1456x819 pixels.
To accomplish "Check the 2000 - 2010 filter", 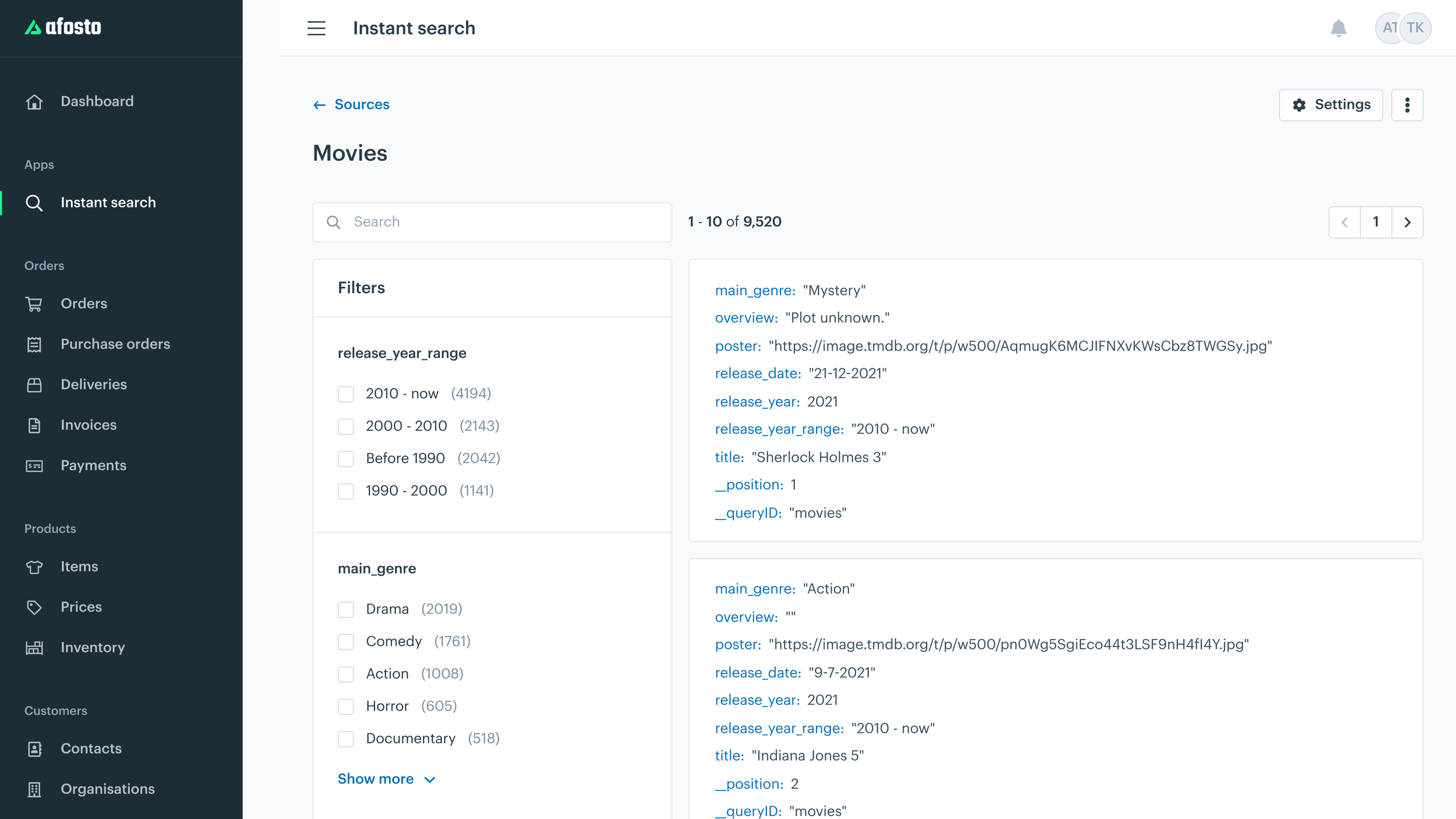I will pos(346,426).
